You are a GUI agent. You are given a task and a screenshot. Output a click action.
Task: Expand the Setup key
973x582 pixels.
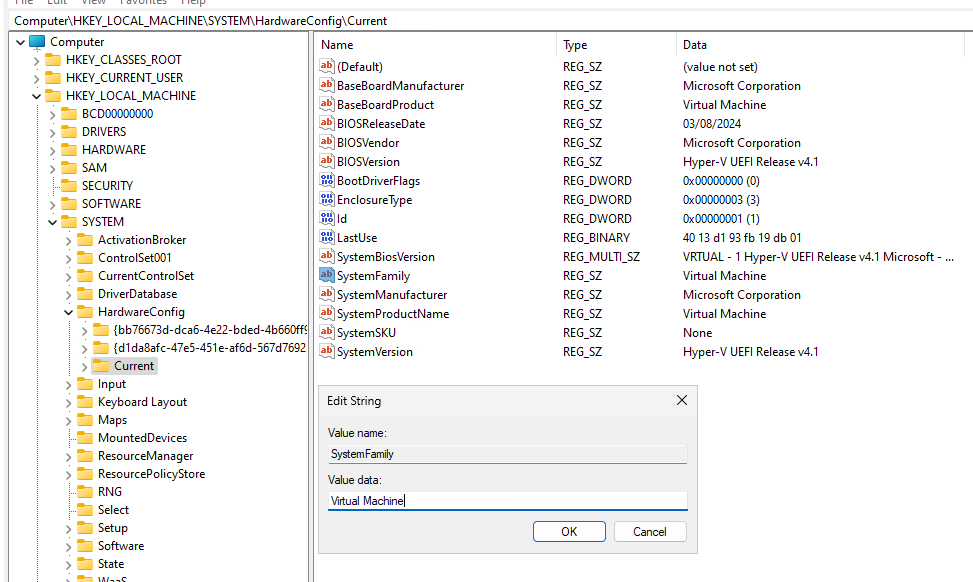coord(69,529)
